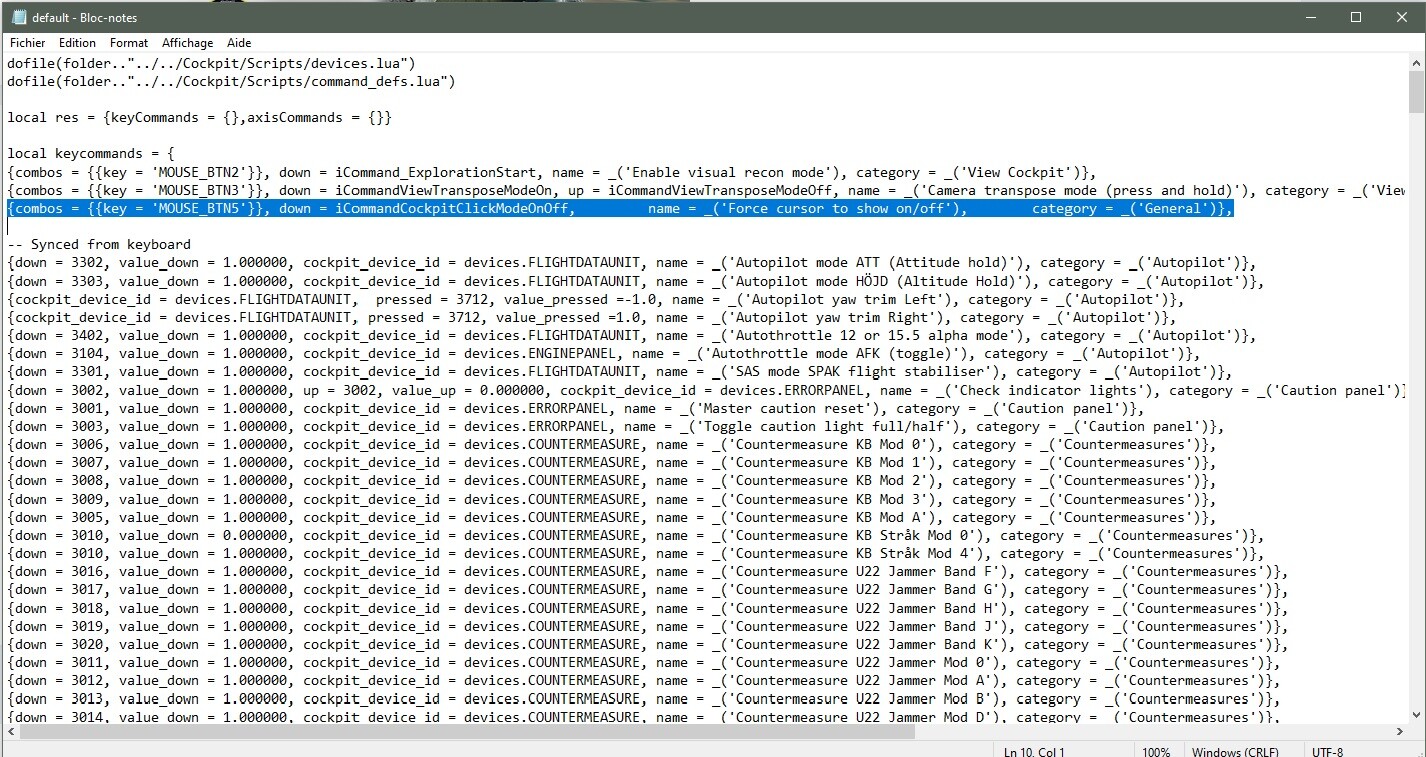Open the Aide menu

[x=239, y=43]
